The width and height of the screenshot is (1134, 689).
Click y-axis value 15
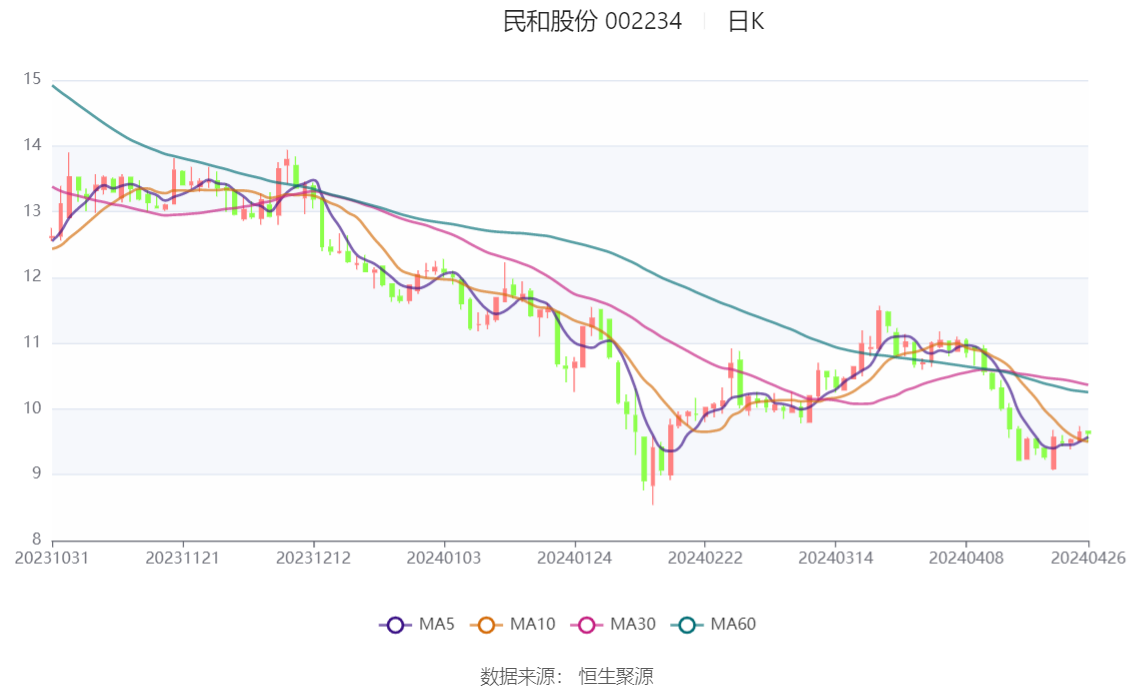click(32, 79)
